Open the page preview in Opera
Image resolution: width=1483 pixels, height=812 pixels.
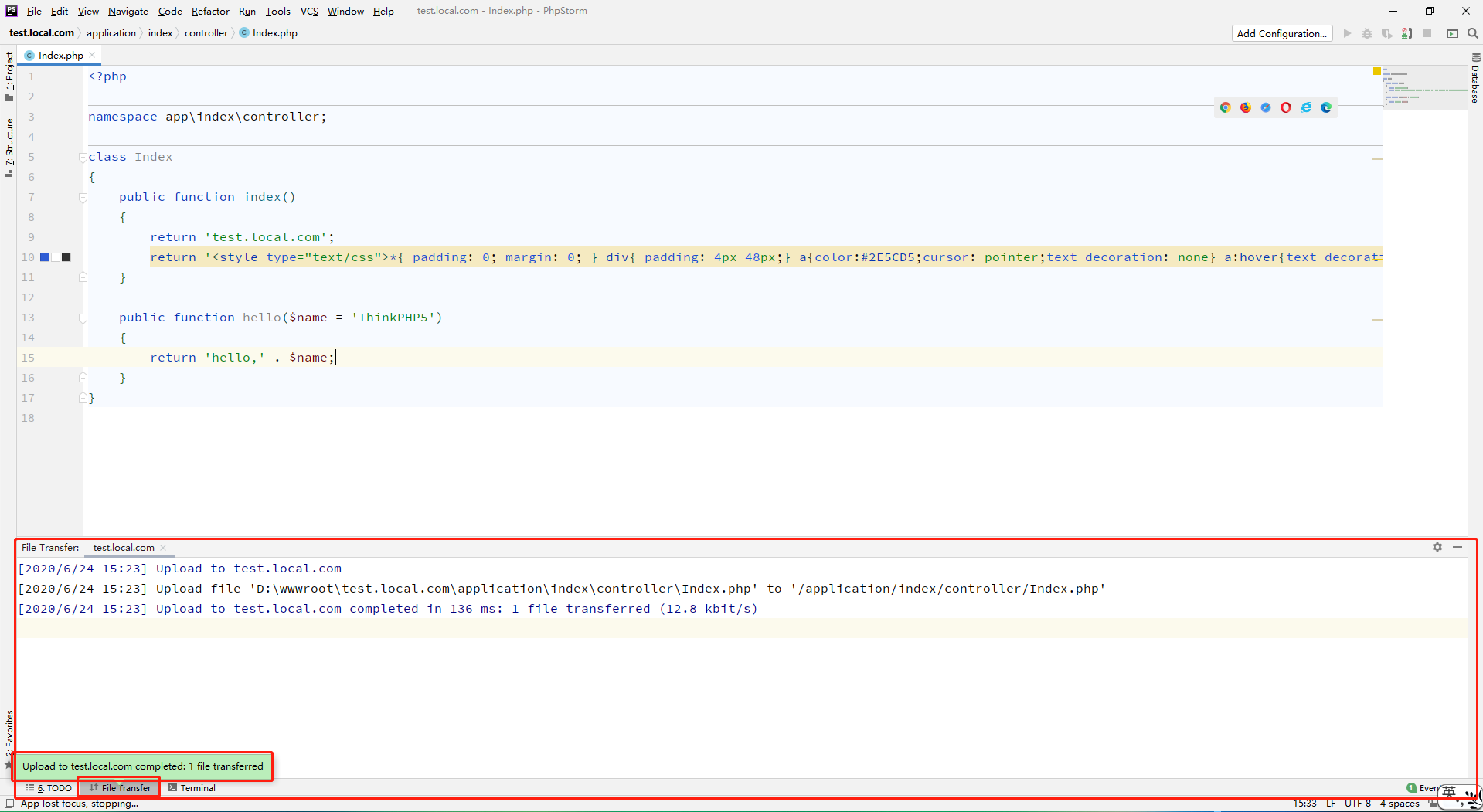pos(1286,107)
